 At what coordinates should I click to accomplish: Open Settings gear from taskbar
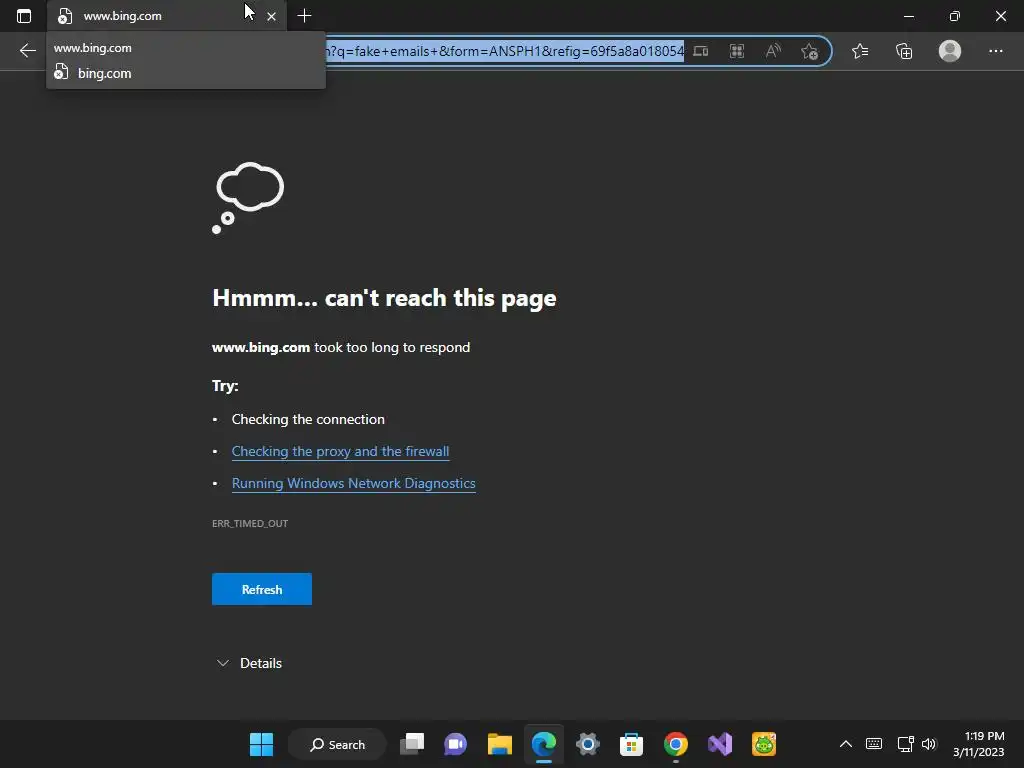click(588, 744)
